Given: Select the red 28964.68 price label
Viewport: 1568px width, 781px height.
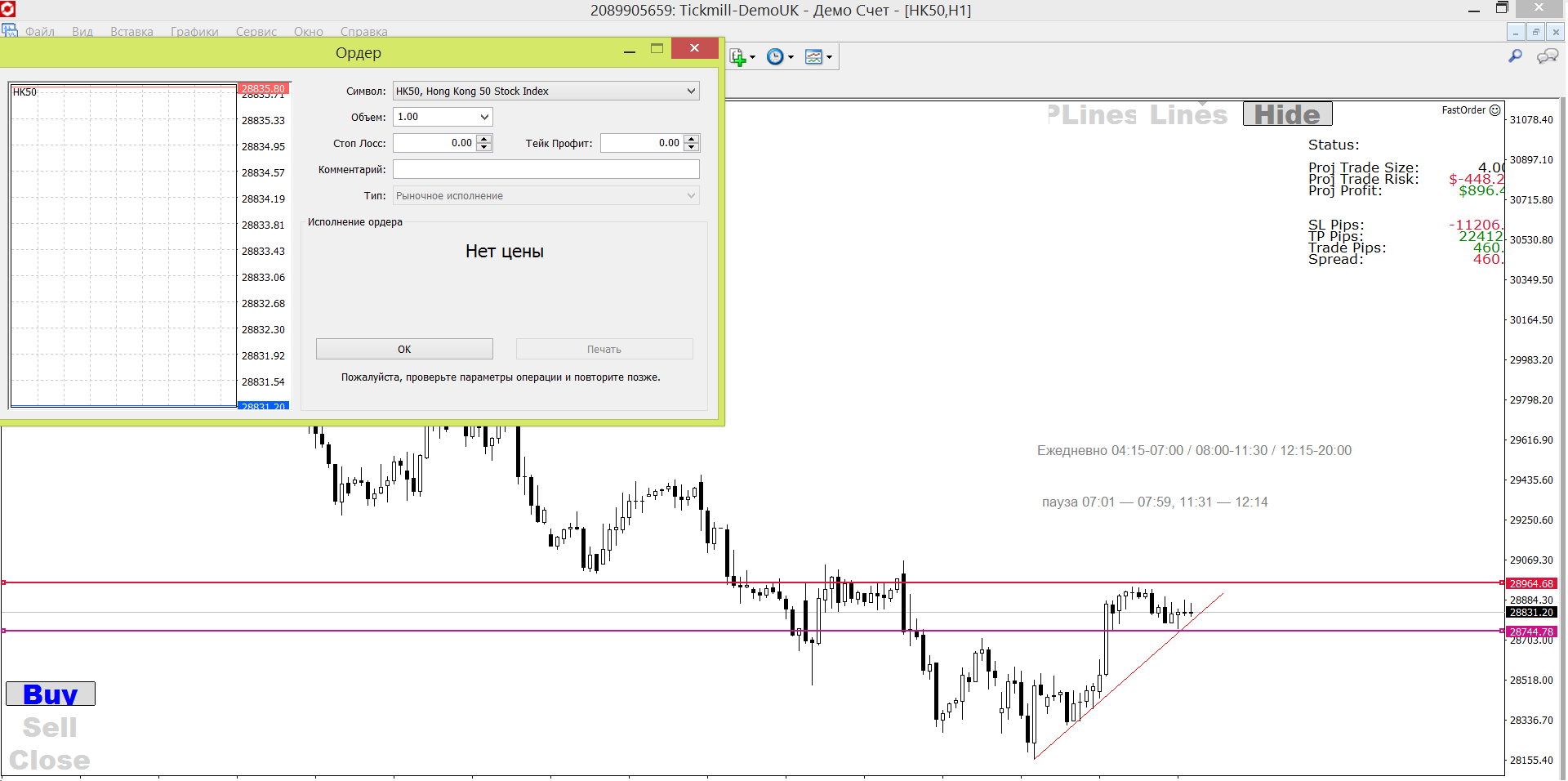Looking at the screenshot, I should click(x=1531, y=583).
